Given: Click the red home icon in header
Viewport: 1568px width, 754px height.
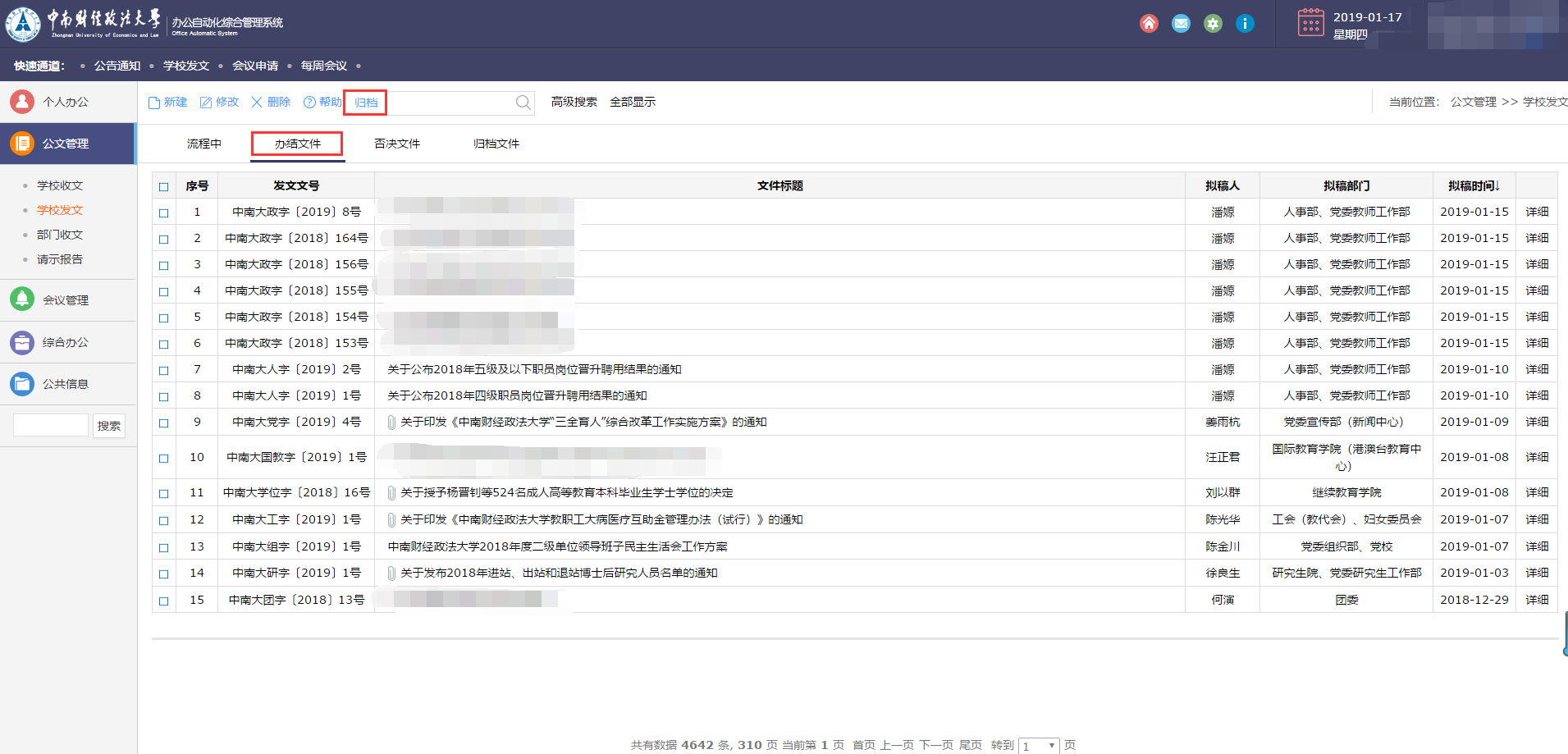Looking at the screenshot, I should click(x=1149, y=24).
